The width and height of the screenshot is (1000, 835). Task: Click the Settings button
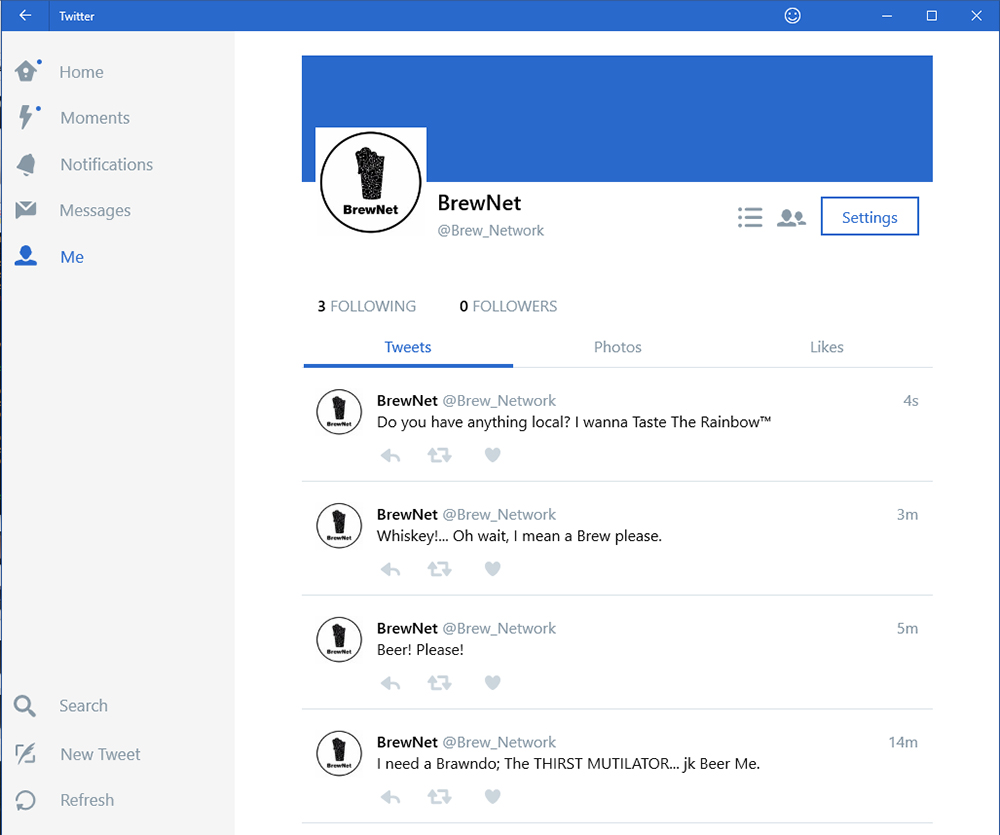[x=869, y=217]
